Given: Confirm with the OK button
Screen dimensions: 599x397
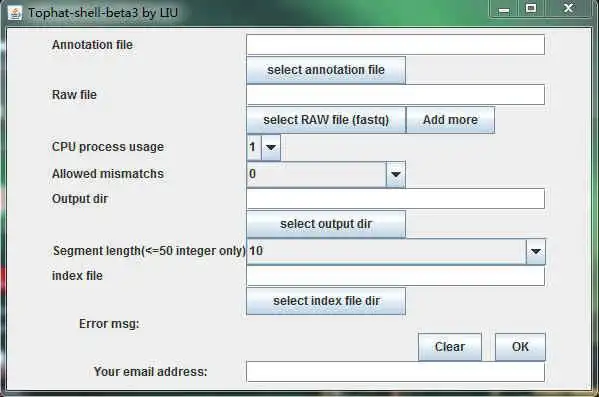Looking at the screenshot, I should click(520, 347).
